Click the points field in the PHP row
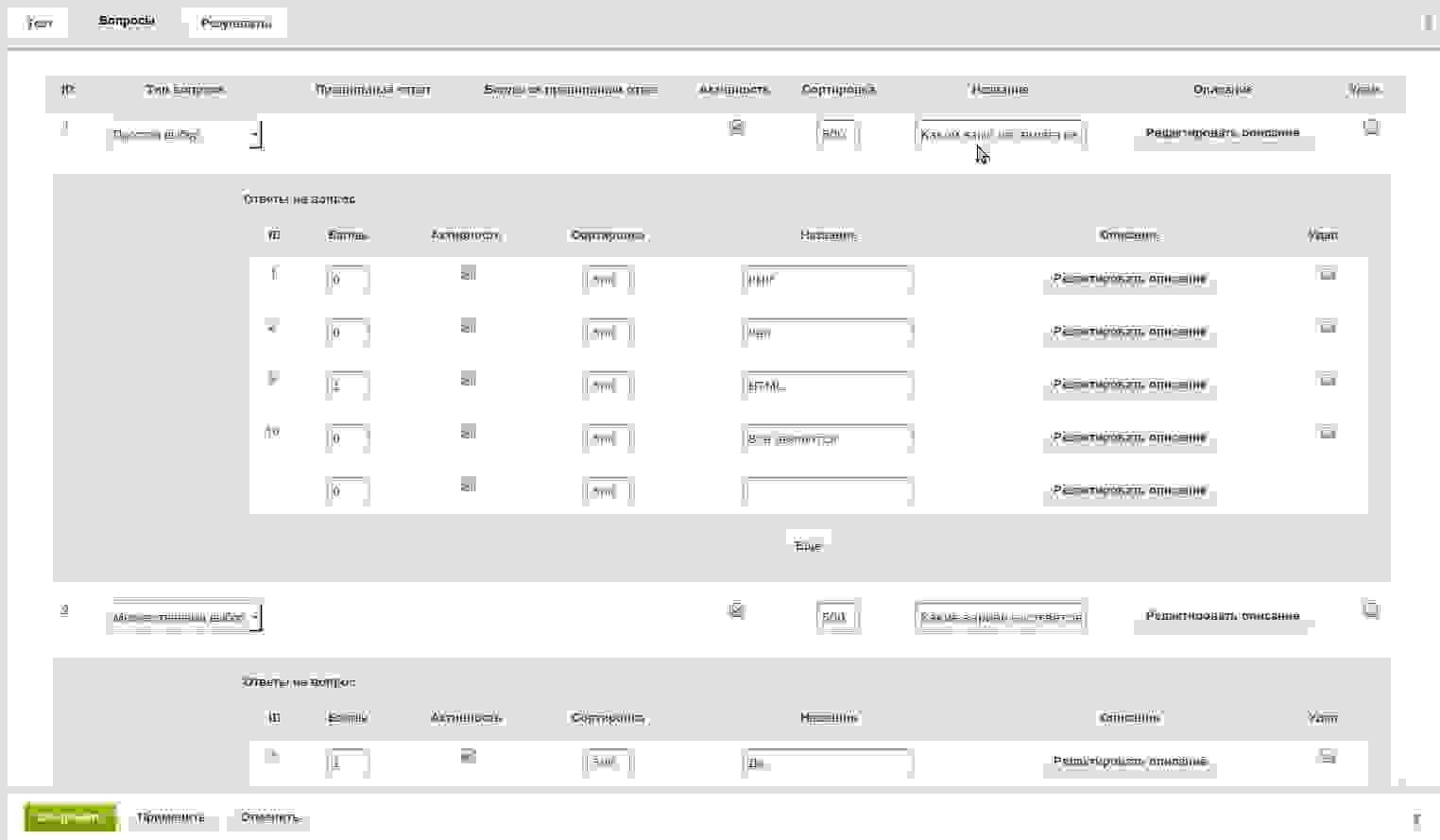 coord(347,280)
